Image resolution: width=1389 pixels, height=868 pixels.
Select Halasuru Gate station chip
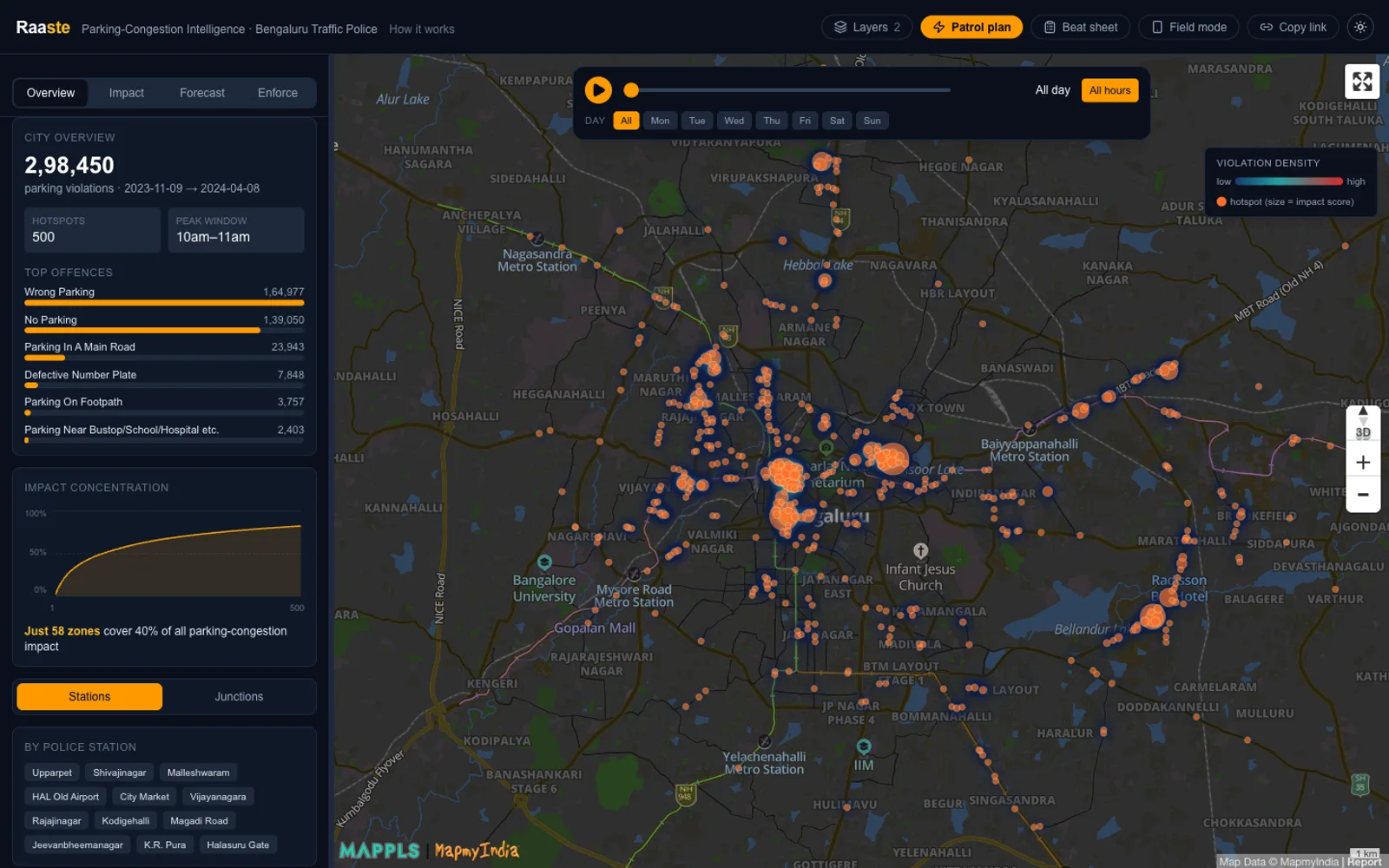pyautogui.click(x=238, y=845)
